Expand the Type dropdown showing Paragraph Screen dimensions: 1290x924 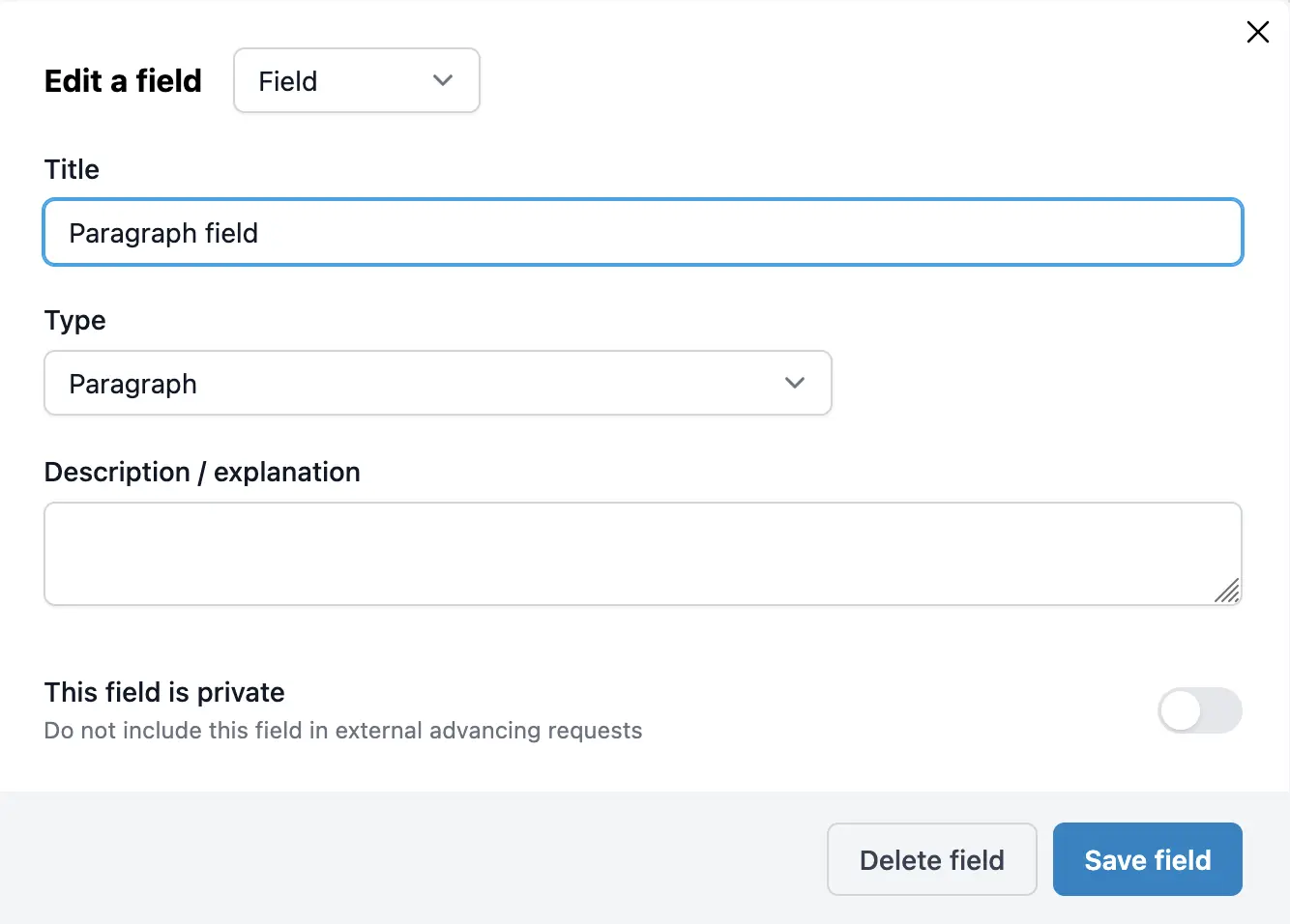(x=437, y=384)
